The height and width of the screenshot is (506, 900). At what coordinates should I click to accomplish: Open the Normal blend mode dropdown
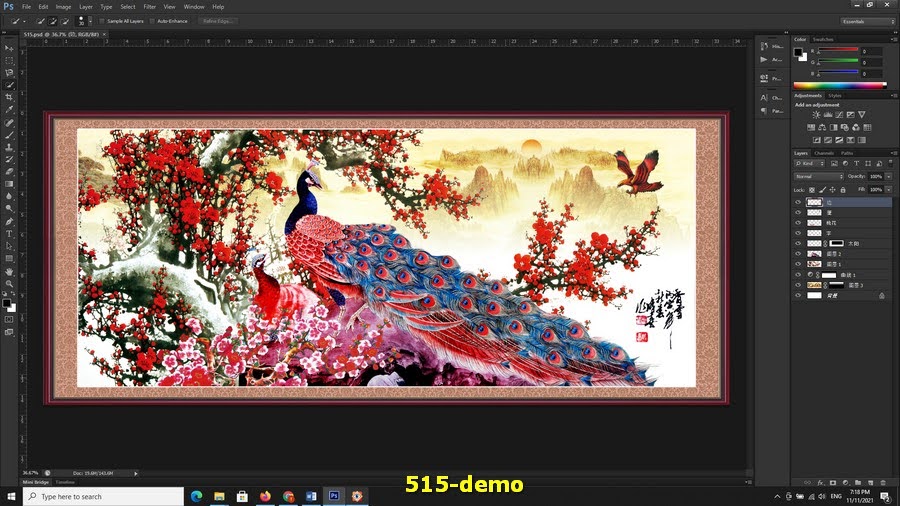tap(818, 177)
